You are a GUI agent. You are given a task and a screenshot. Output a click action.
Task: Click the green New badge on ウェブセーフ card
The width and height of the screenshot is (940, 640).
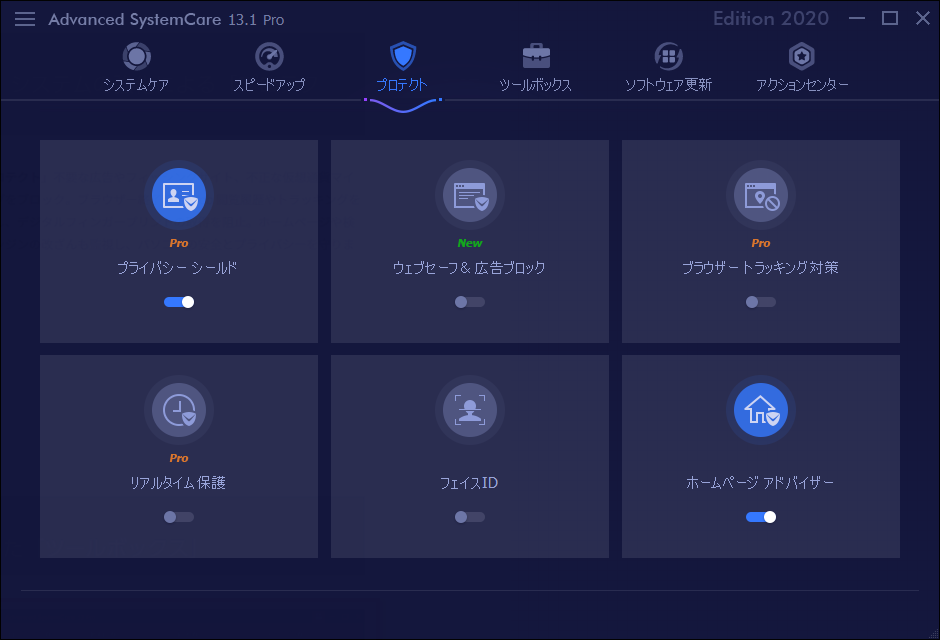(x=470, y=243)
